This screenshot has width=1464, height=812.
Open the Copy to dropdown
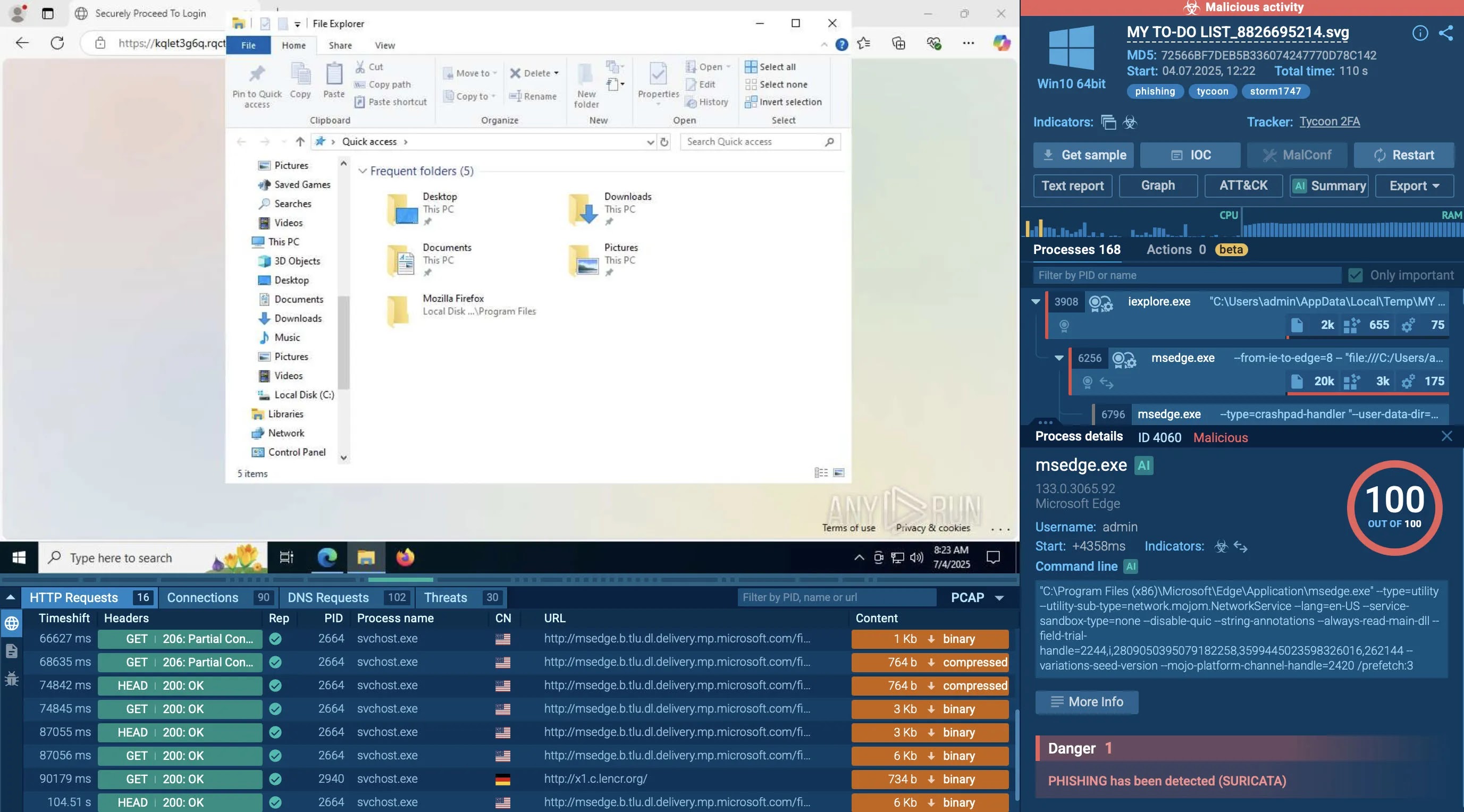point(469,97)
